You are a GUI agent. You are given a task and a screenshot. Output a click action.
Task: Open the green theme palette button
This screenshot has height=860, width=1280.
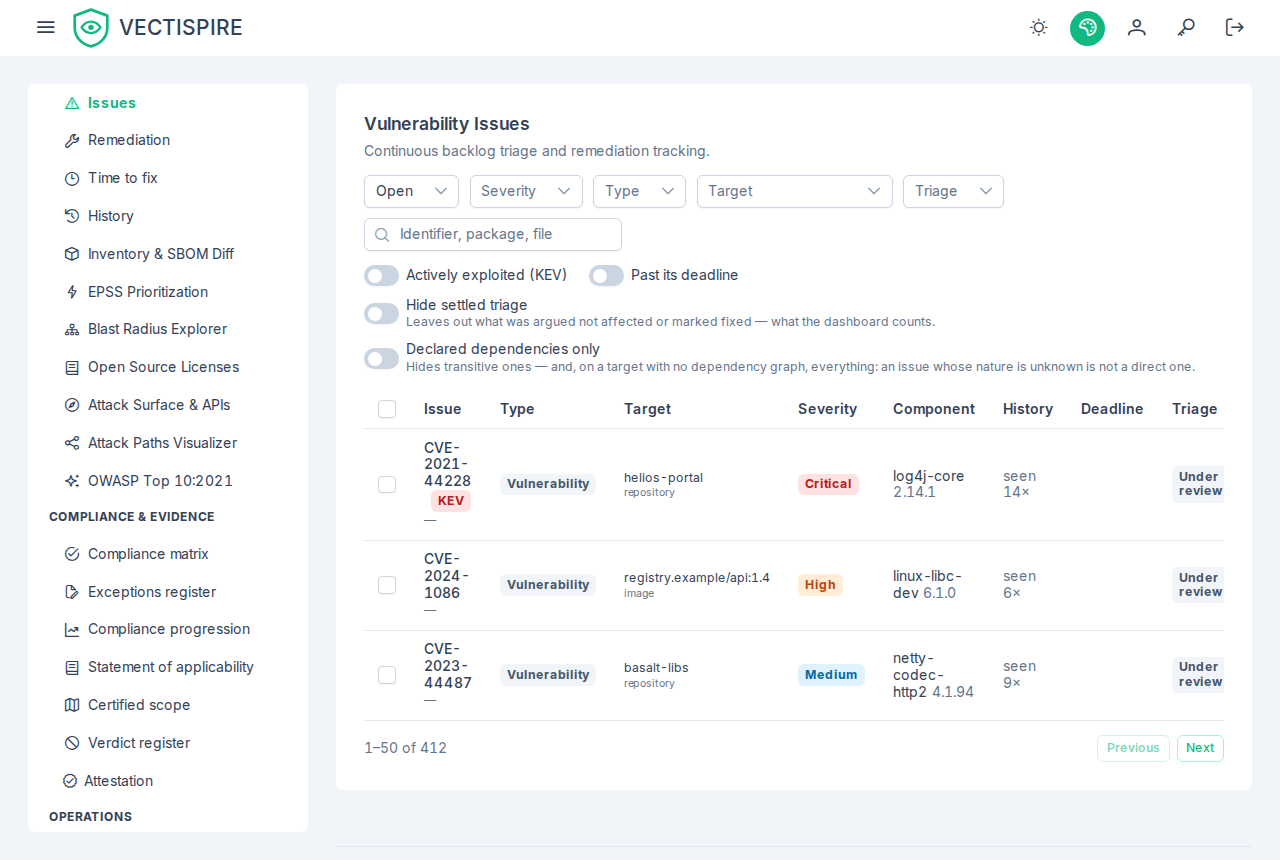click(x=1087, y=28)
